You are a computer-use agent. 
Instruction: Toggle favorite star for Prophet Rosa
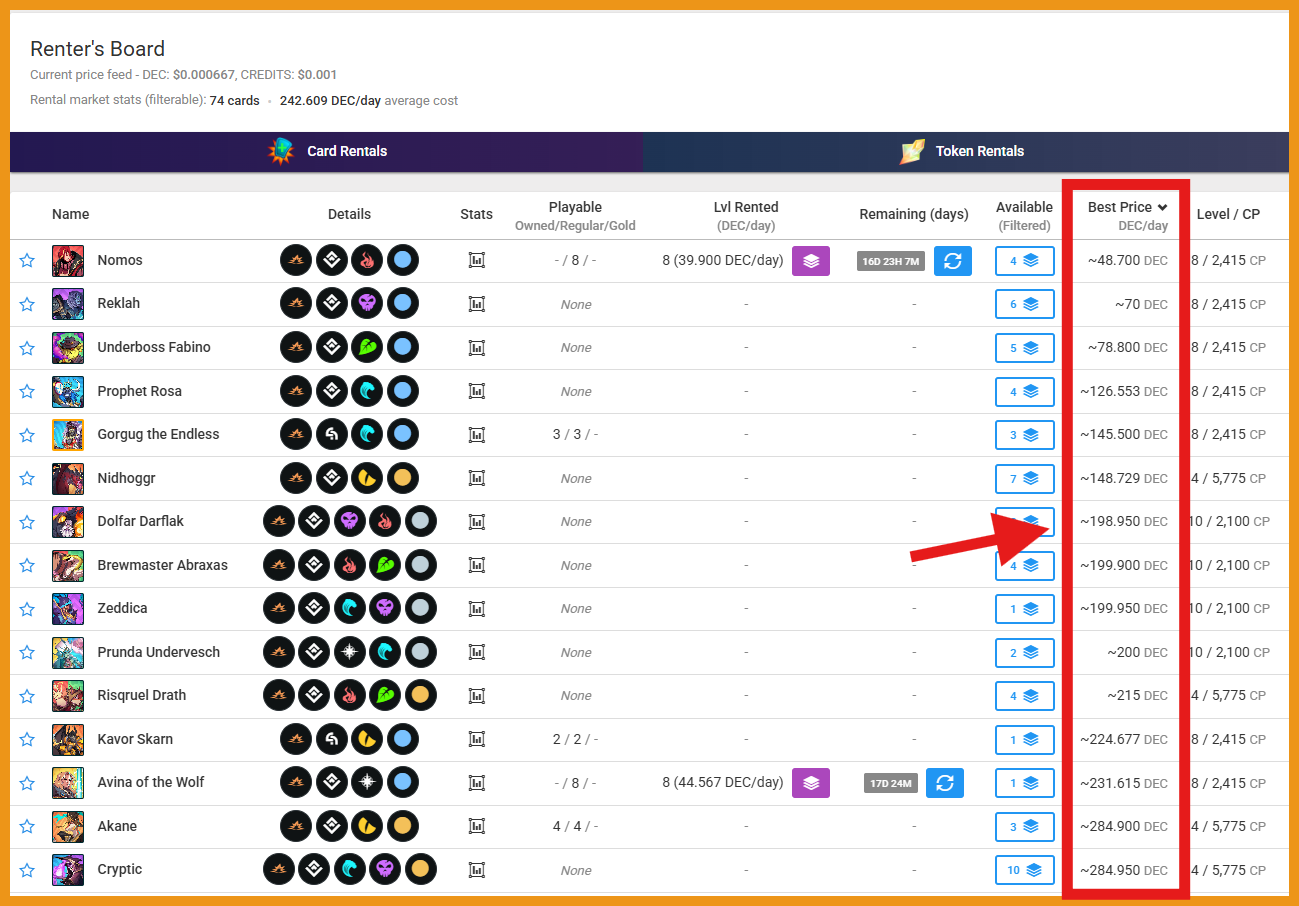[x=27, y=391]
